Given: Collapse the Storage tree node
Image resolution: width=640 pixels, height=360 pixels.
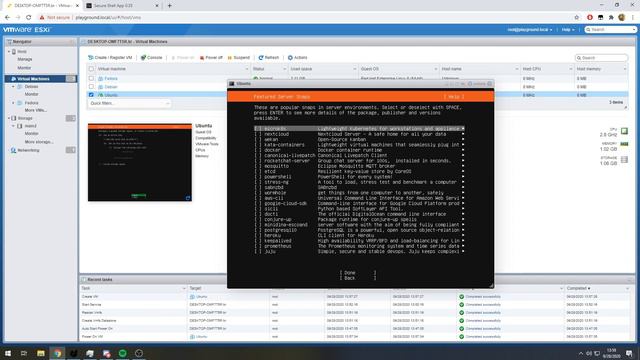Looking at the screenshot, I should click(9, 118).
